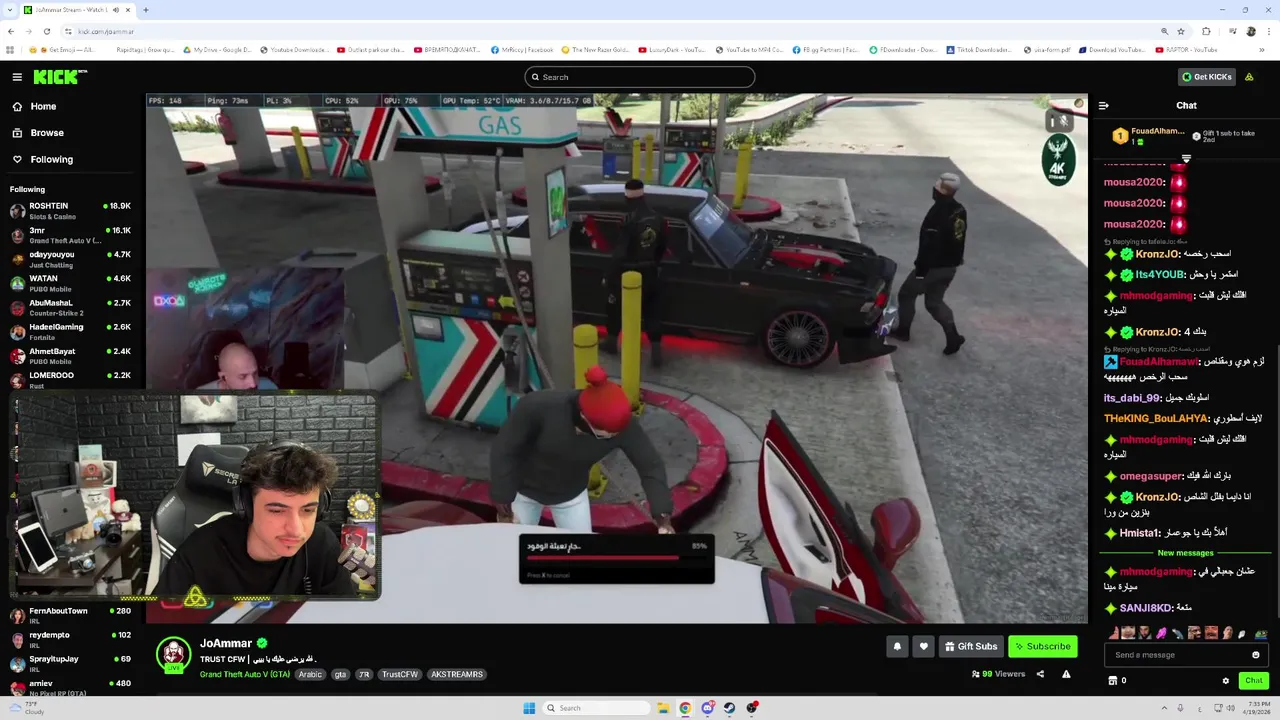Viewport: 1280px width, 720px height.
Task: Open ROSHTEIN channel in Following list
Action: coord(70,211)
